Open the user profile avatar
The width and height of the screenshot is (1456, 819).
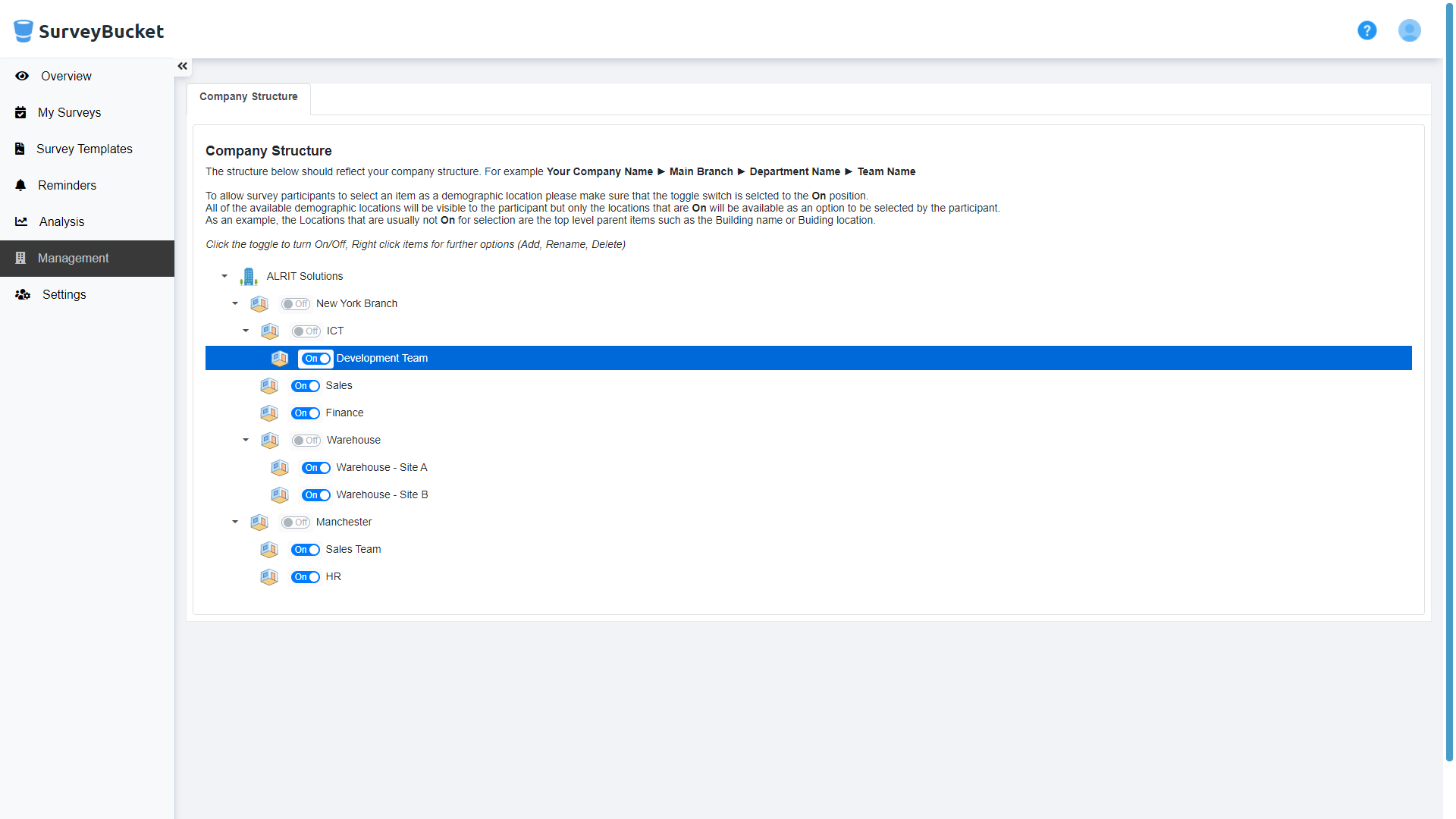(x=1409, y=30)
